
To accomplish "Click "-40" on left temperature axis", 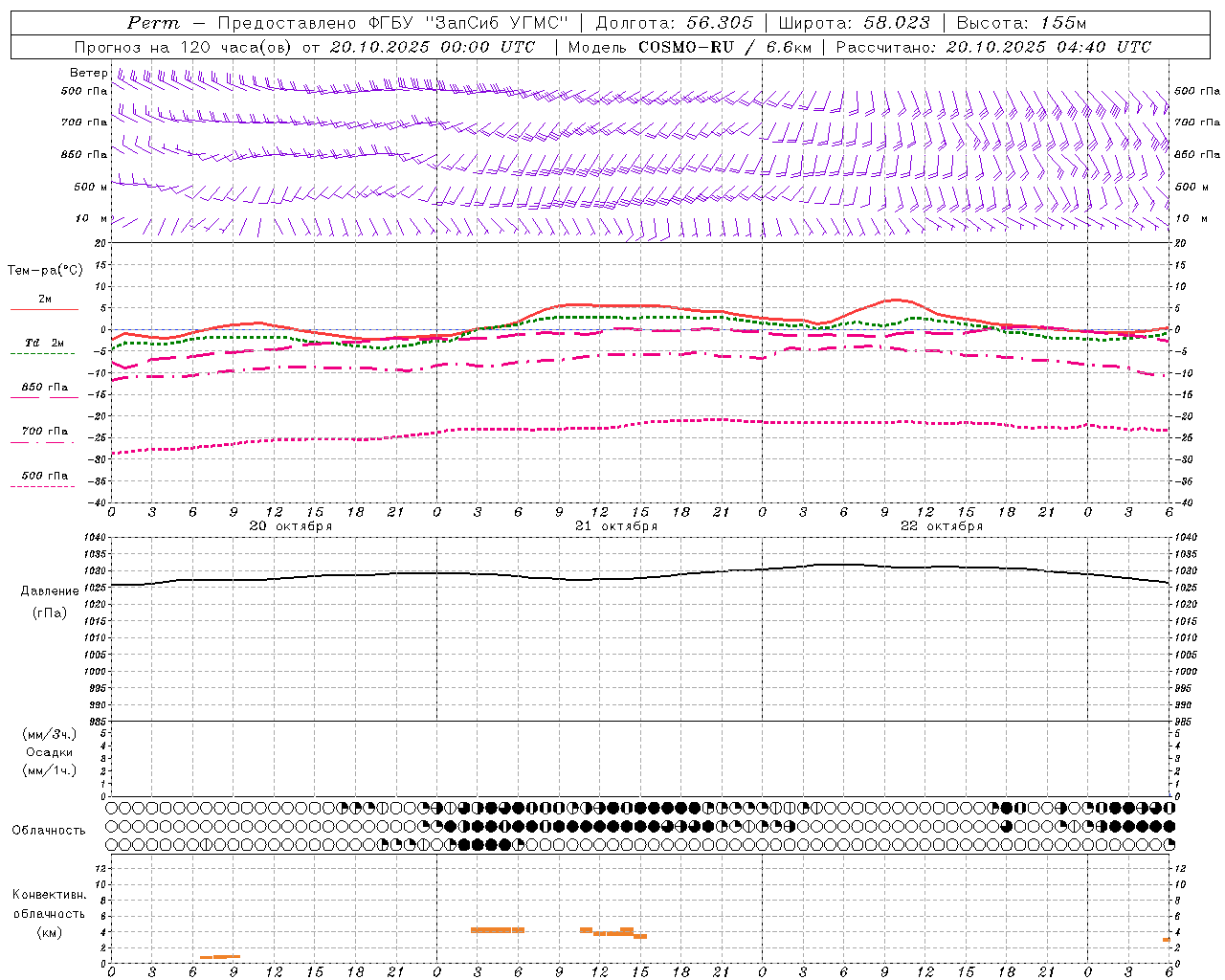I will point(99,503).
